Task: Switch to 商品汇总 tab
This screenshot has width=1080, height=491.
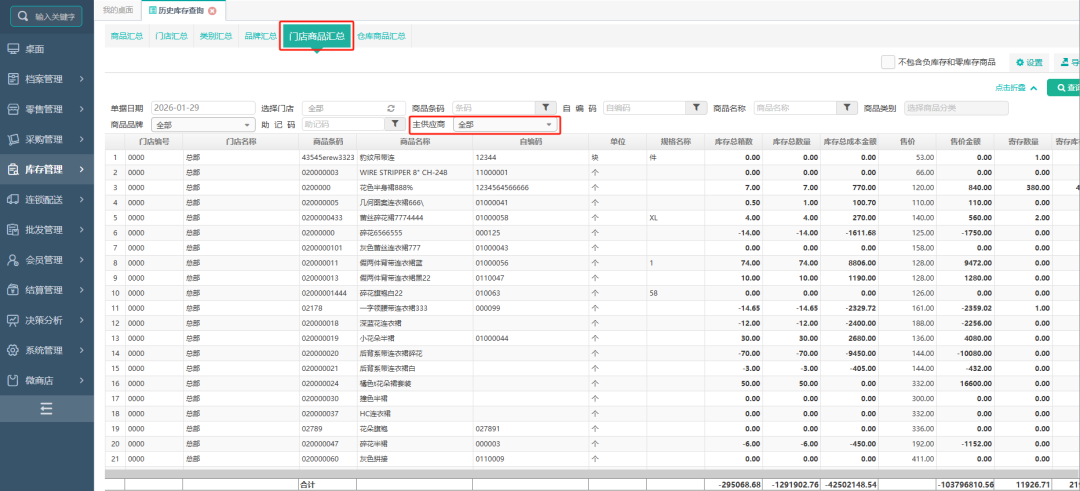Action: (127, 36)
